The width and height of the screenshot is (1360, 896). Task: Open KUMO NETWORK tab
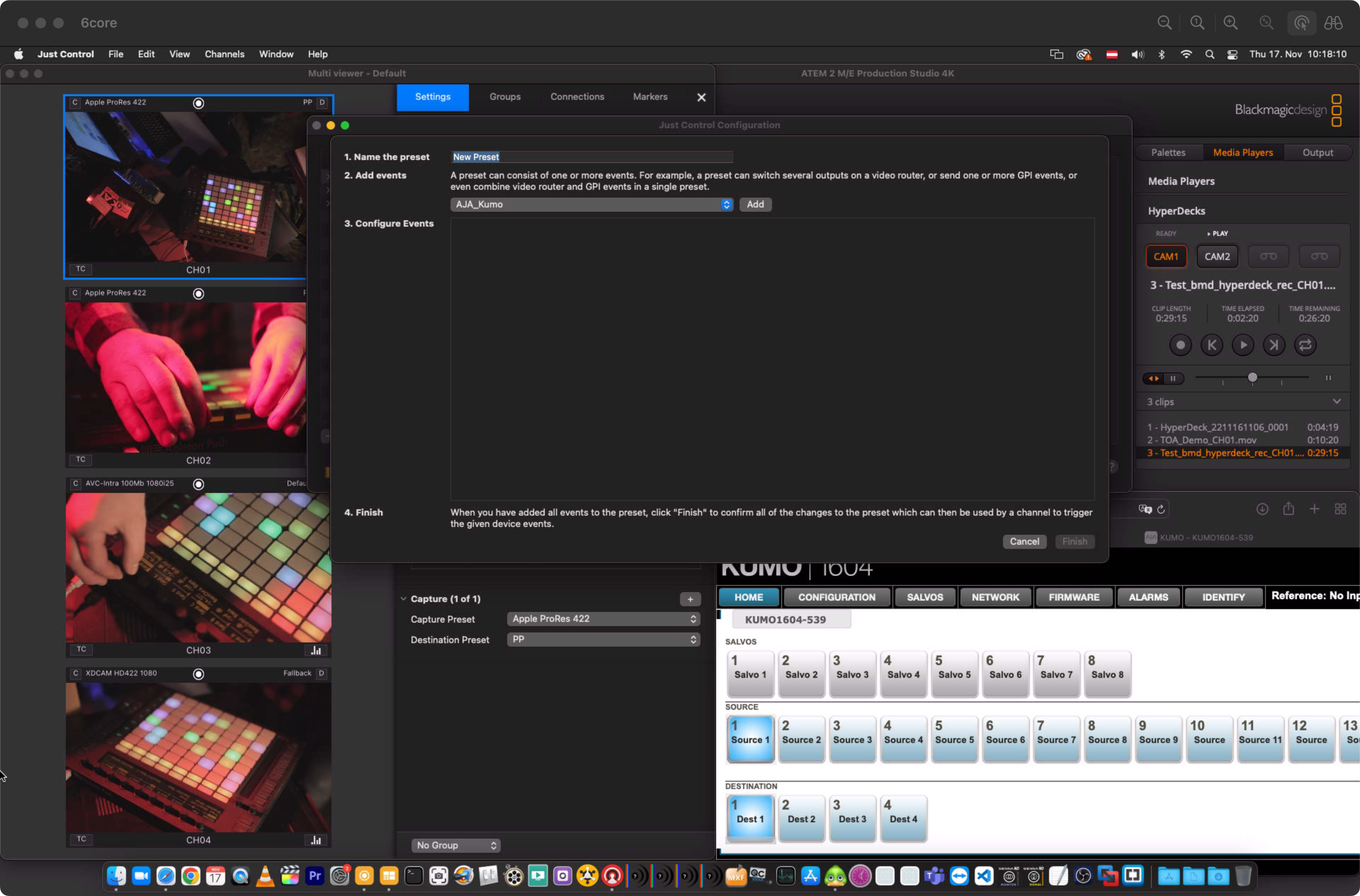point(995,597)
